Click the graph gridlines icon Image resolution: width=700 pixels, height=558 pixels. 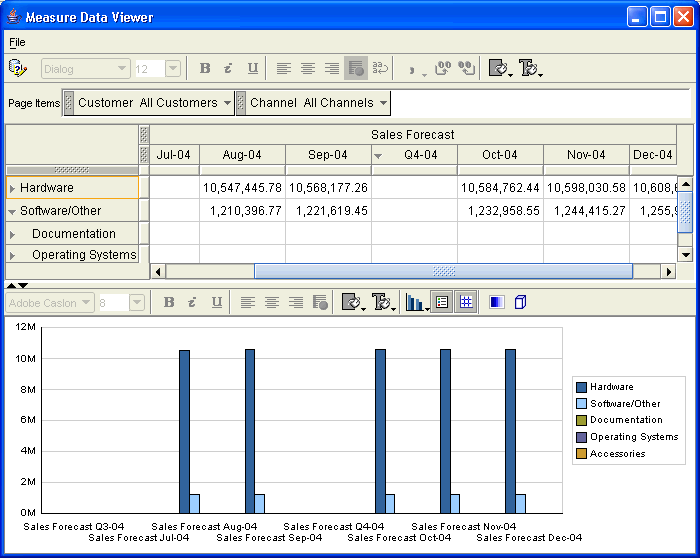[465, 302]
